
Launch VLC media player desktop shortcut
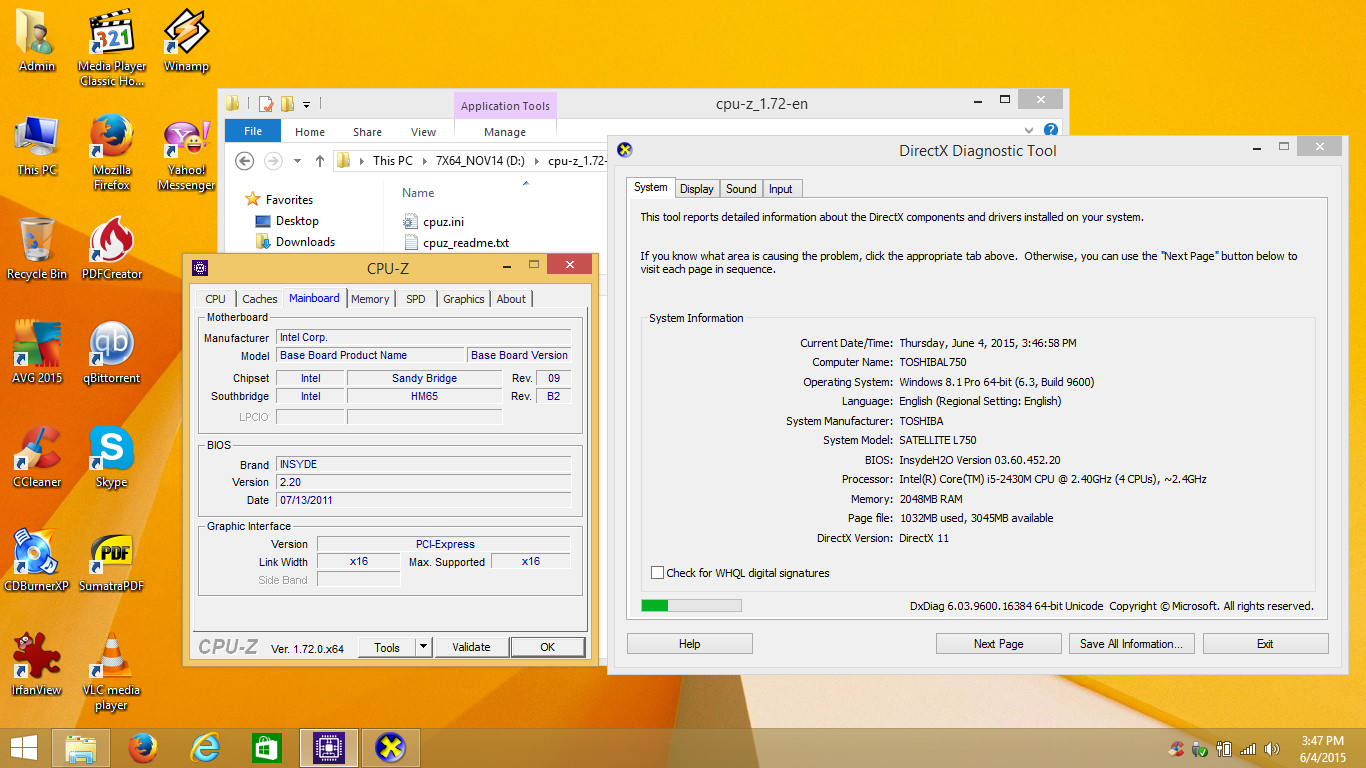[112, 672]
